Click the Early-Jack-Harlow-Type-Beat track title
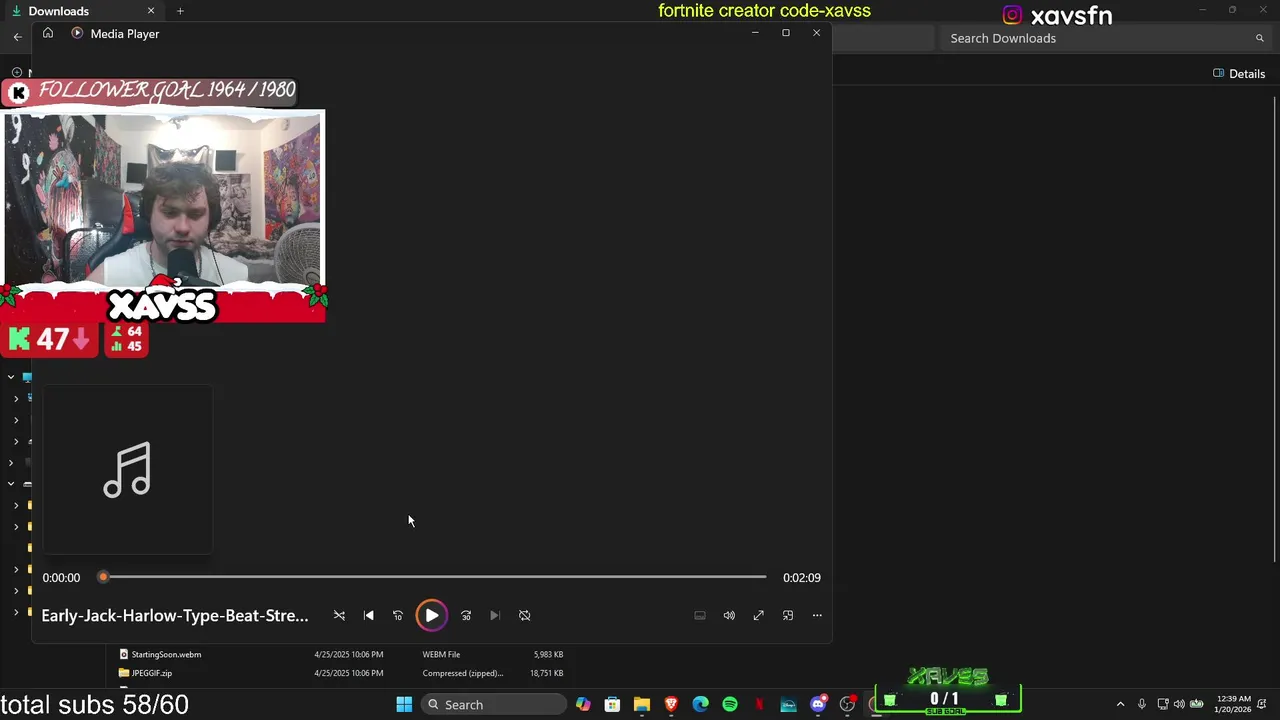The image size is (1280, 720). [175, 616]
